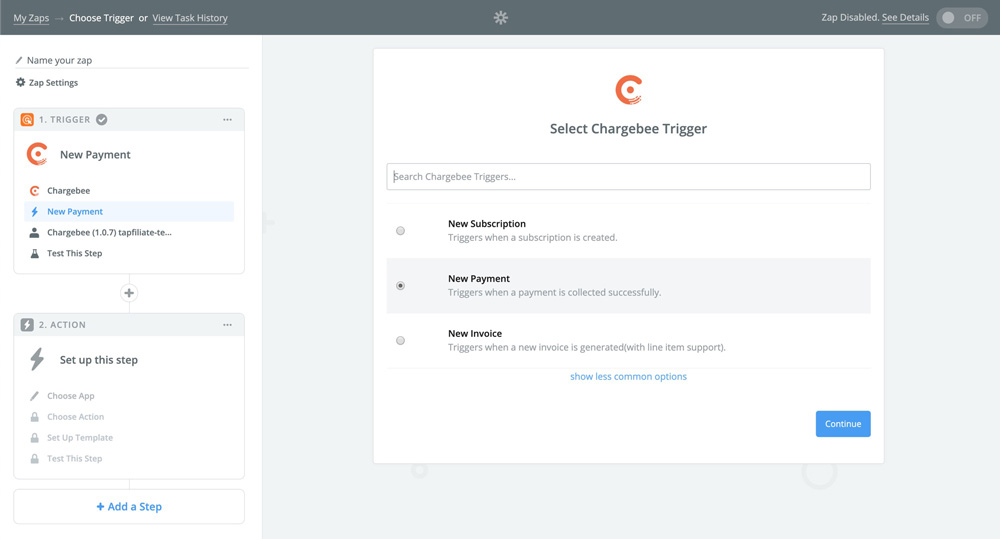Open the trigger step three-dot menu

click(x=228, y=119)
